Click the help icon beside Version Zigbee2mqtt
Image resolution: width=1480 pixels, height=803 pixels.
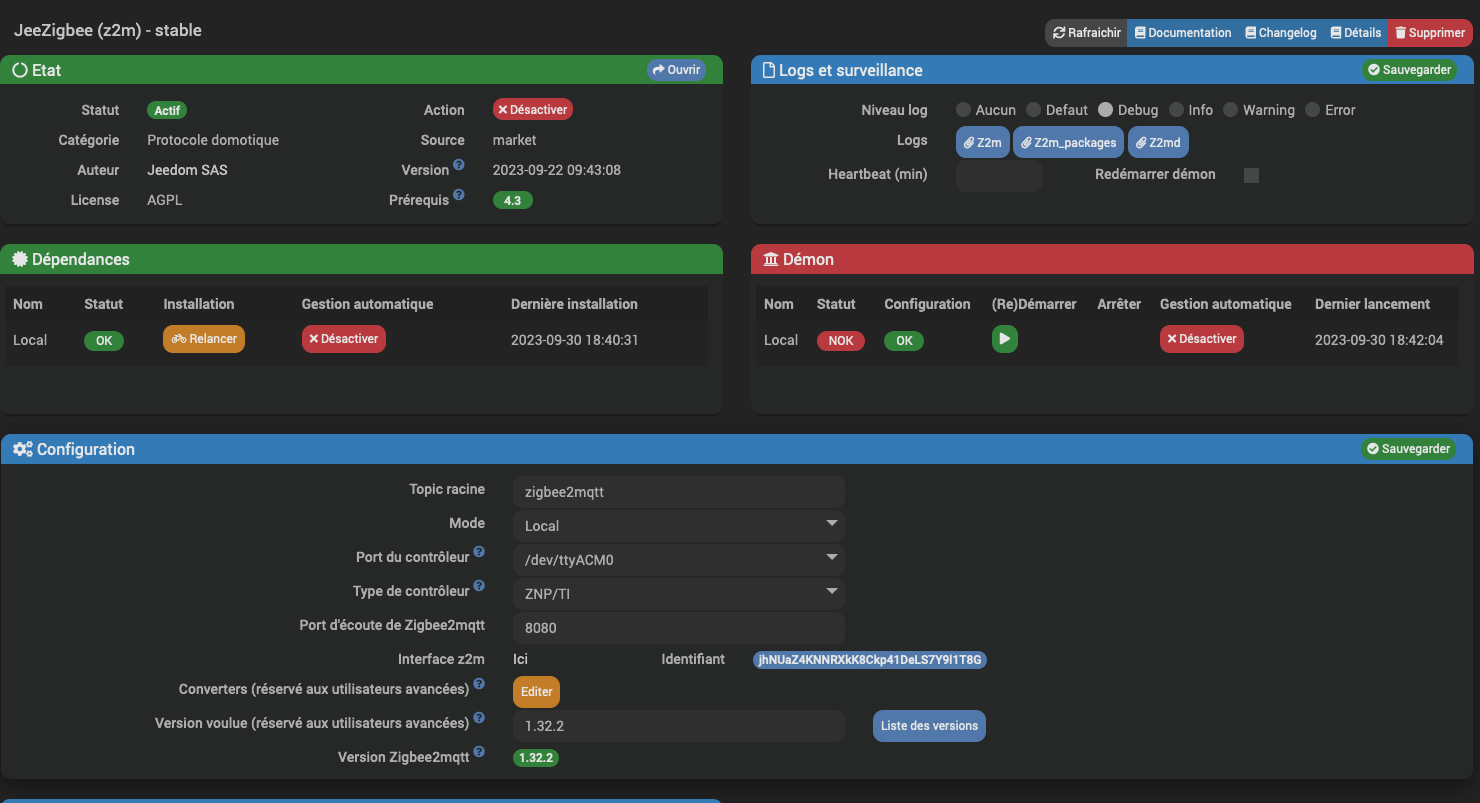click(x=479, y=752)
